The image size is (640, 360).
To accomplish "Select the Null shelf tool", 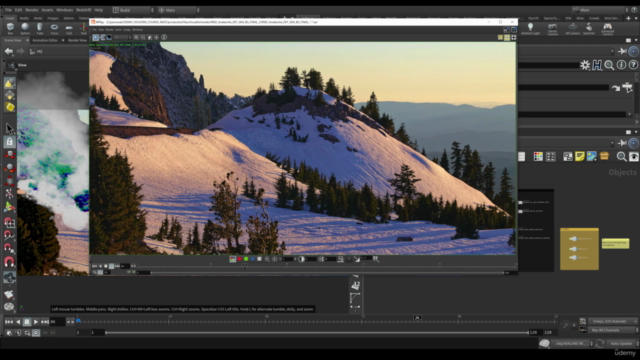I will [x=84, y=29].
